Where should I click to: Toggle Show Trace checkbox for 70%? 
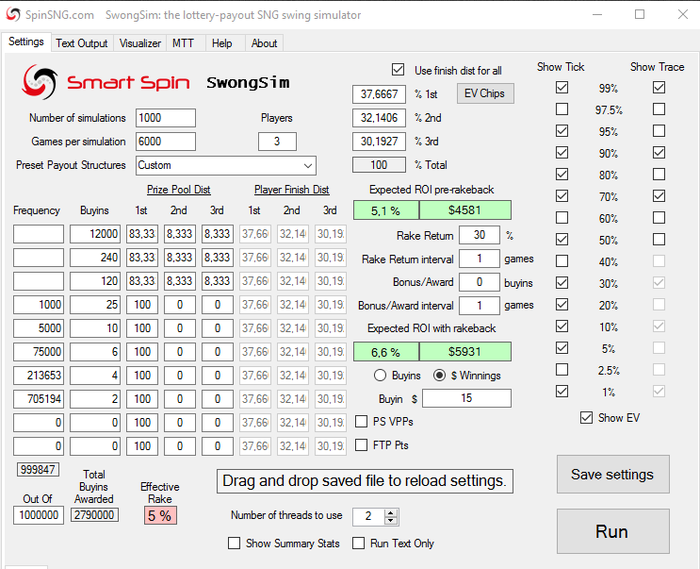pyautogui.click(x=659, y=196)
